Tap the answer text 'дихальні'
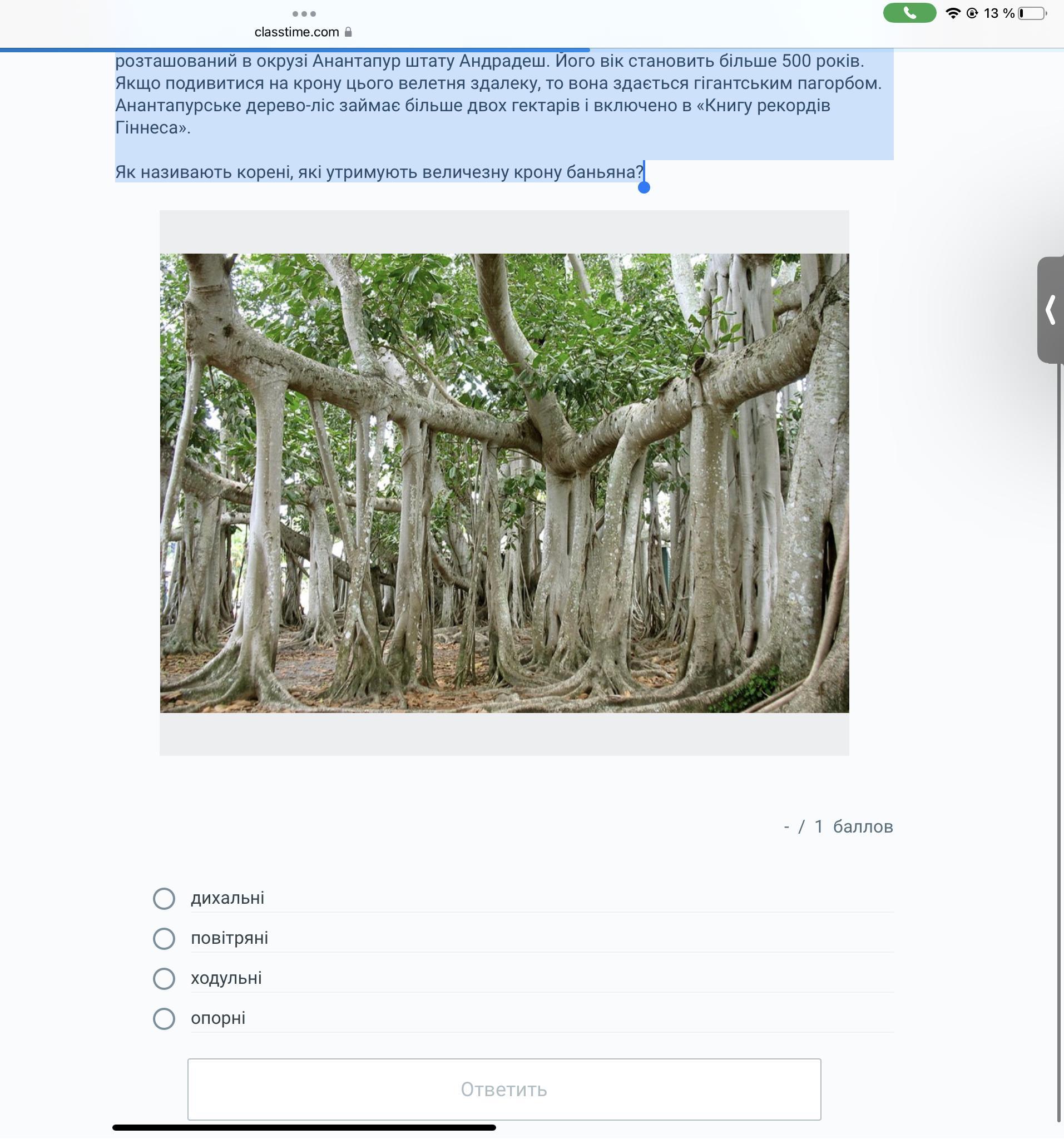The width and height of the screenshot is (1064, 1139). [227, 898]
